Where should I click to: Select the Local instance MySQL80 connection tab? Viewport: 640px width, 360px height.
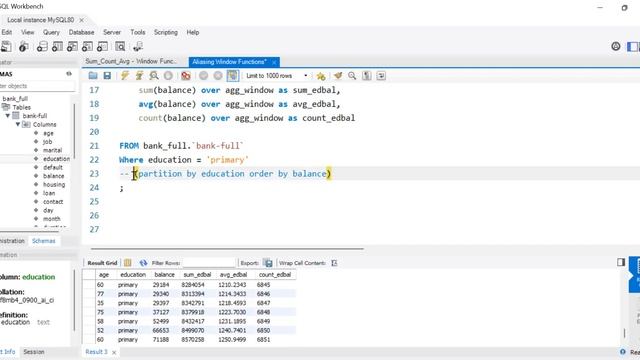pyautogui.click(x=40, y=20)
